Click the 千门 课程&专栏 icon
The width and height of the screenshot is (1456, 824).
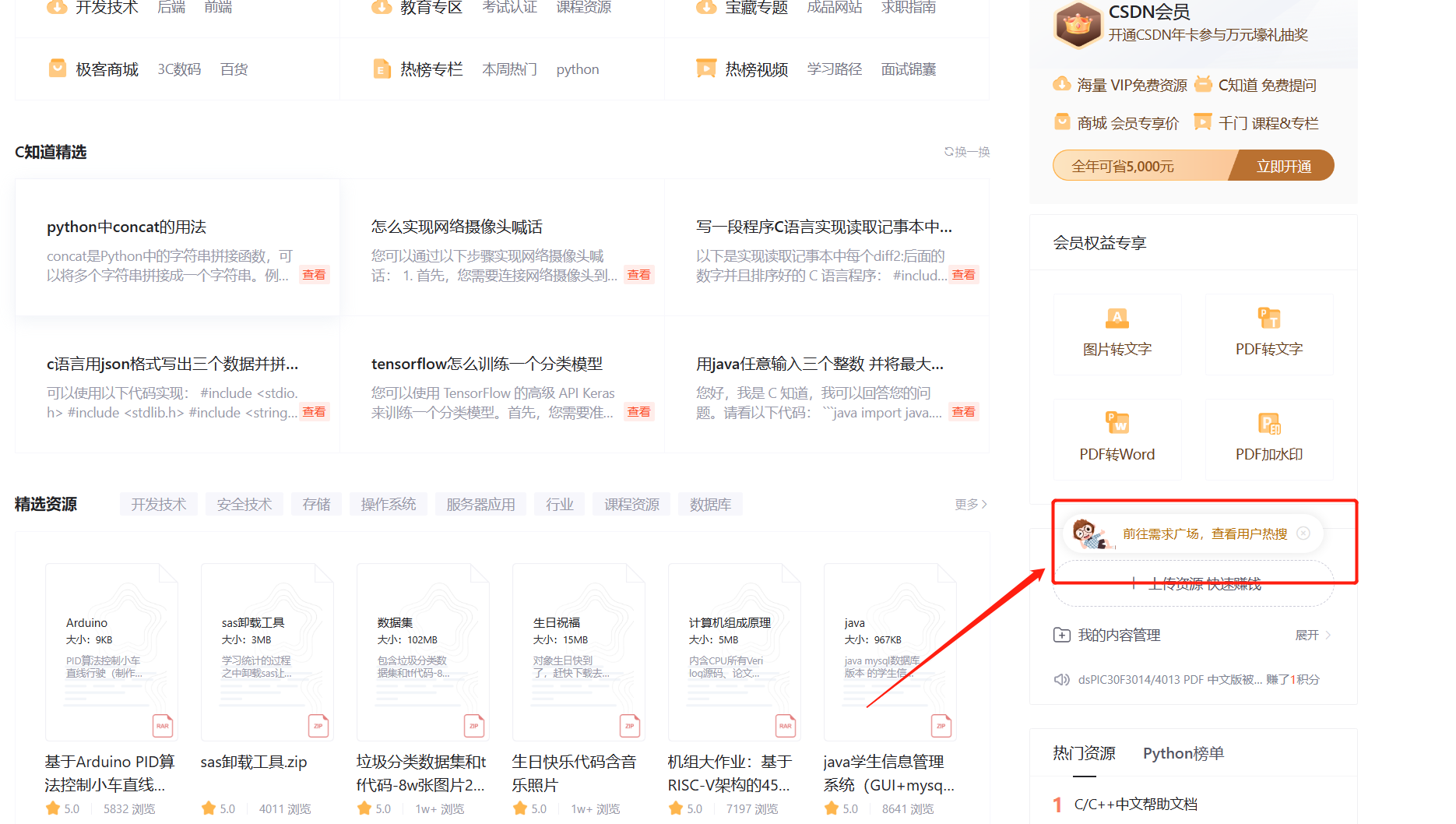(1203, 122)
